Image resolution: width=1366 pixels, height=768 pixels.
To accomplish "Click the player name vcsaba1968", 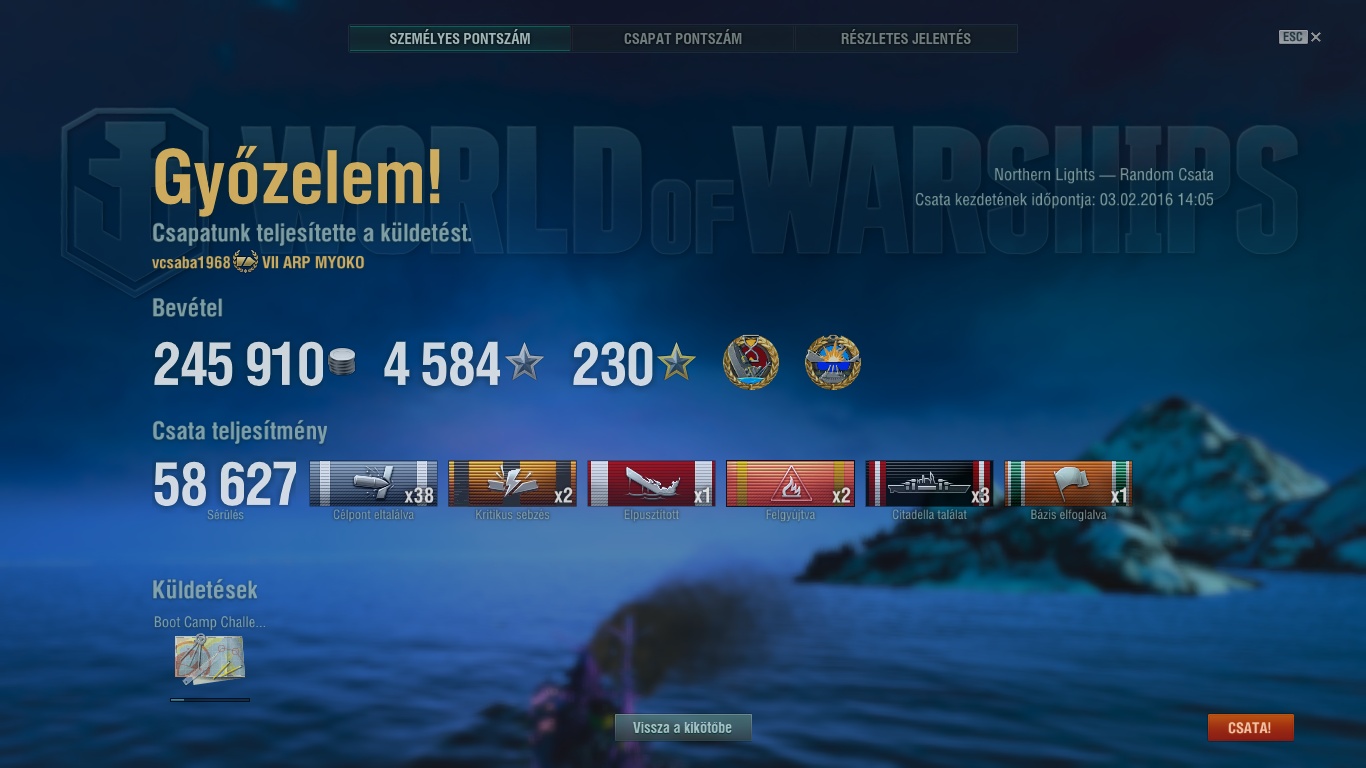I will pos(191,263).
